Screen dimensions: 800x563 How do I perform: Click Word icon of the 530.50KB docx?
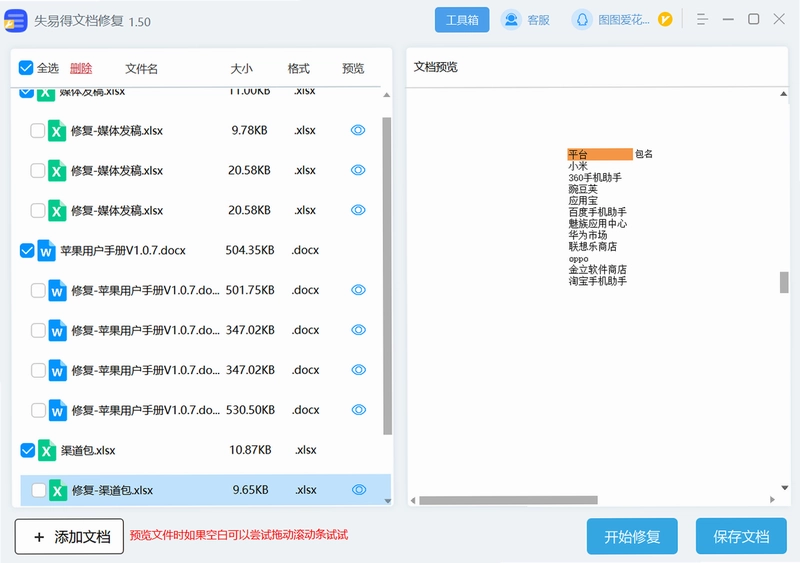(57, 410)
